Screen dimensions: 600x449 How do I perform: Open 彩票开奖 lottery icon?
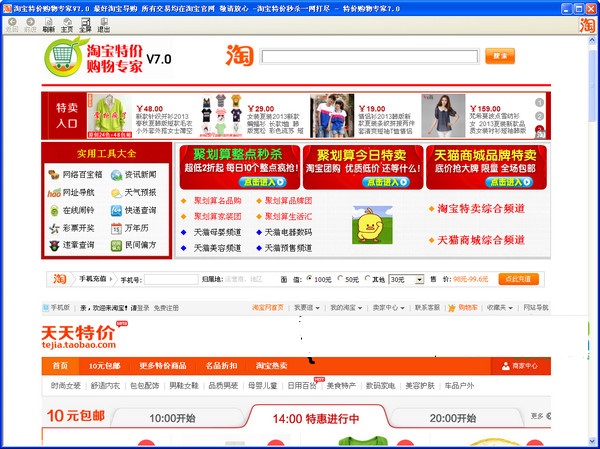pyautogui.click(x=54, y=228)
